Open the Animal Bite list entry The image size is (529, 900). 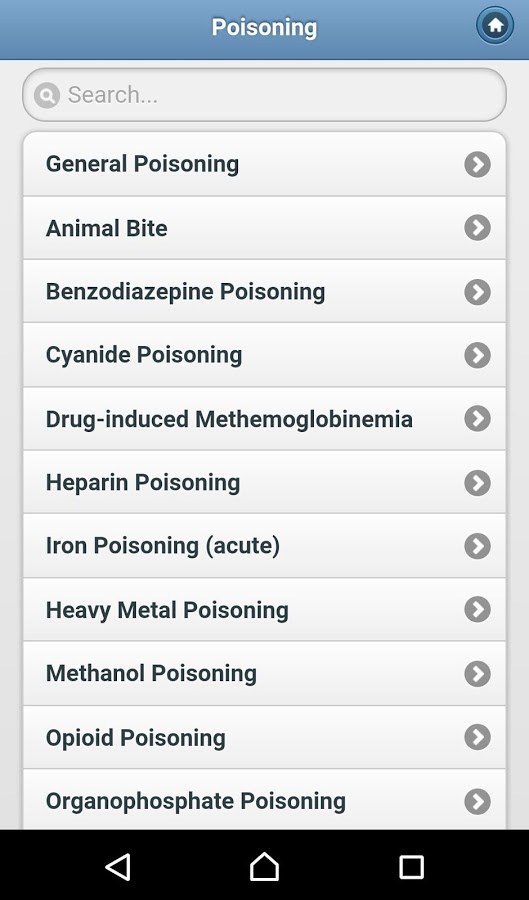pyautogui.click(x=264, y=228)
